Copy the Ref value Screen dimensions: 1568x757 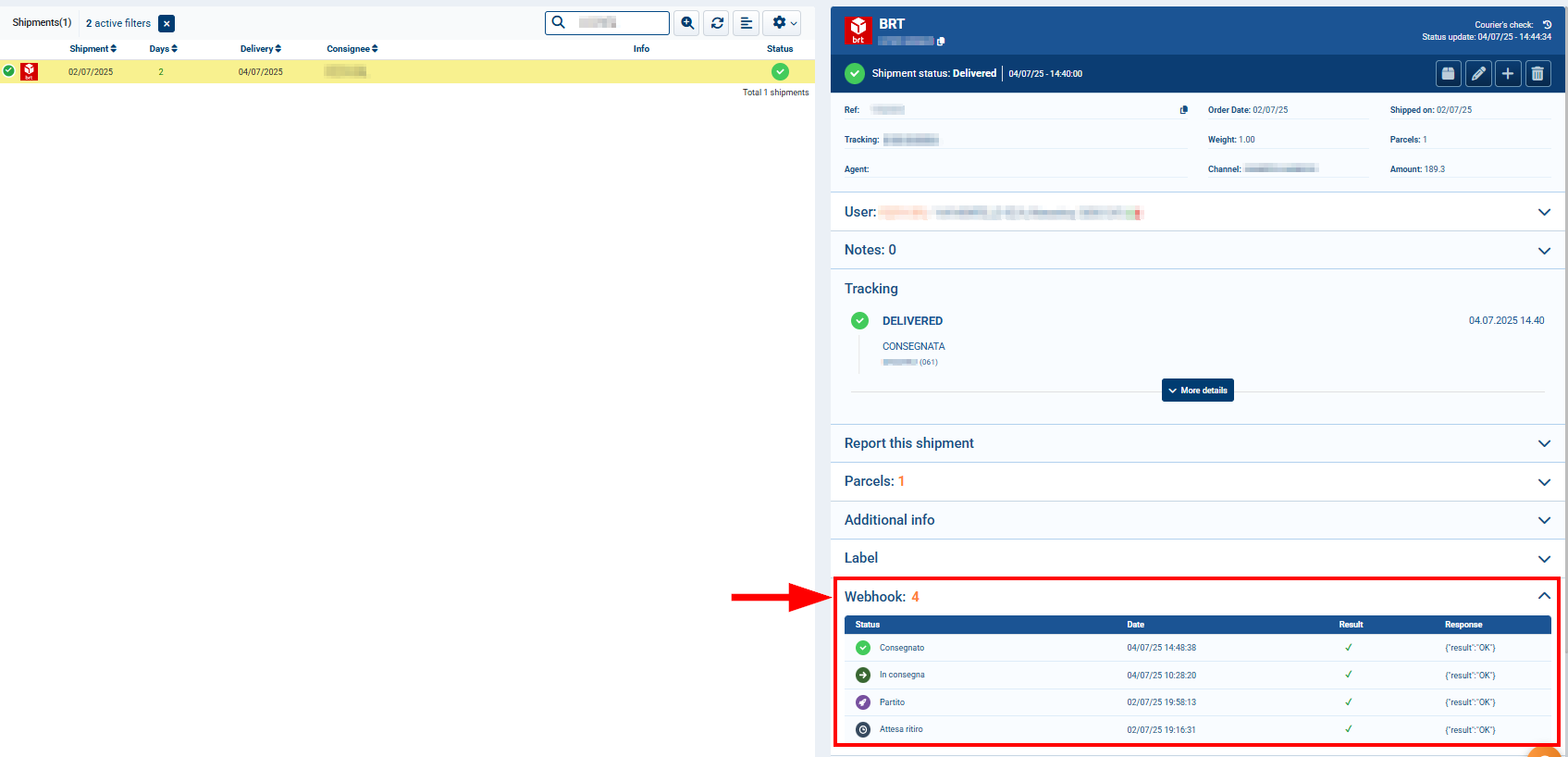click(1183, 110)
